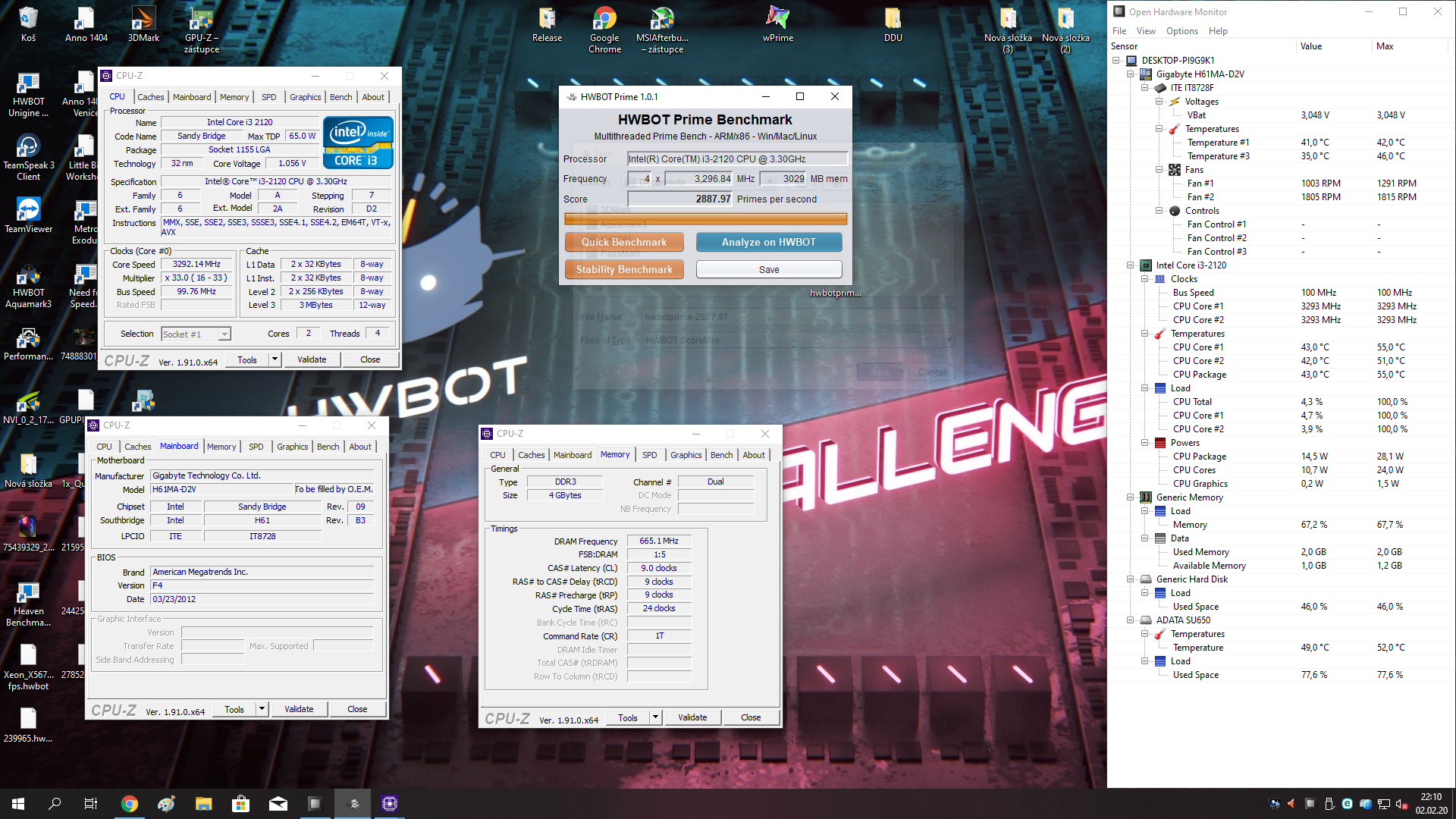Open Options menu in Open Hardware Monitor
This screenshot has height=819, width=1456.
(1182, 31)
